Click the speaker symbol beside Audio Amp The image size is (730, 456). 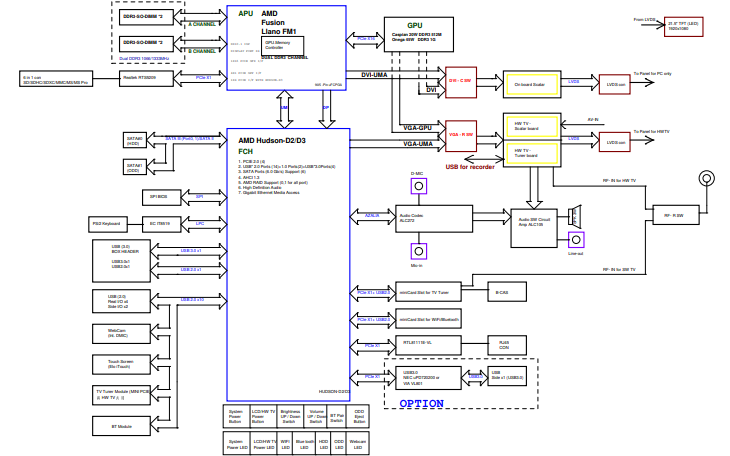[x=575, y=217]
